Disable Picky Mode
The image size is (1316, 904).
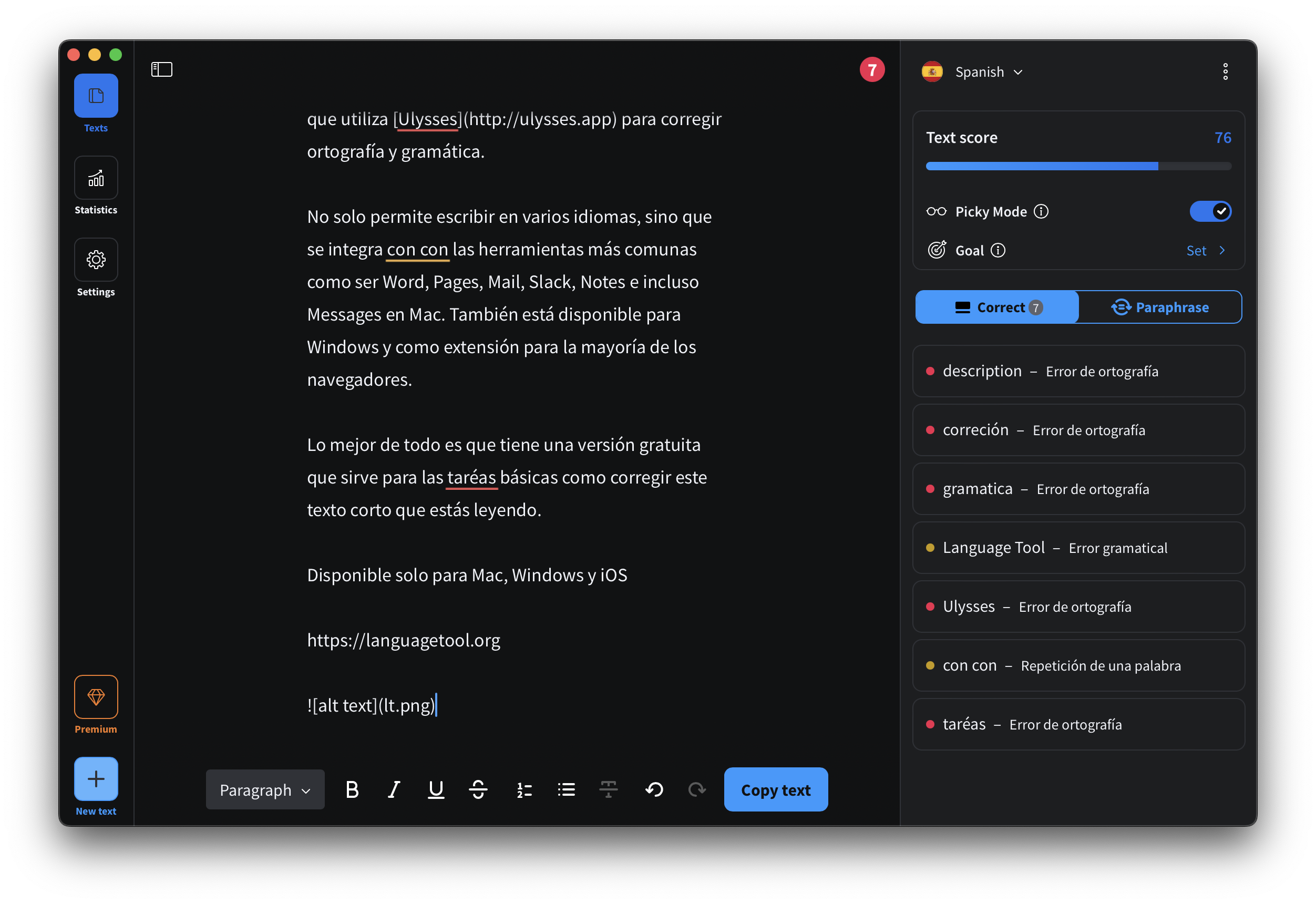click(x=1210, y=211)
